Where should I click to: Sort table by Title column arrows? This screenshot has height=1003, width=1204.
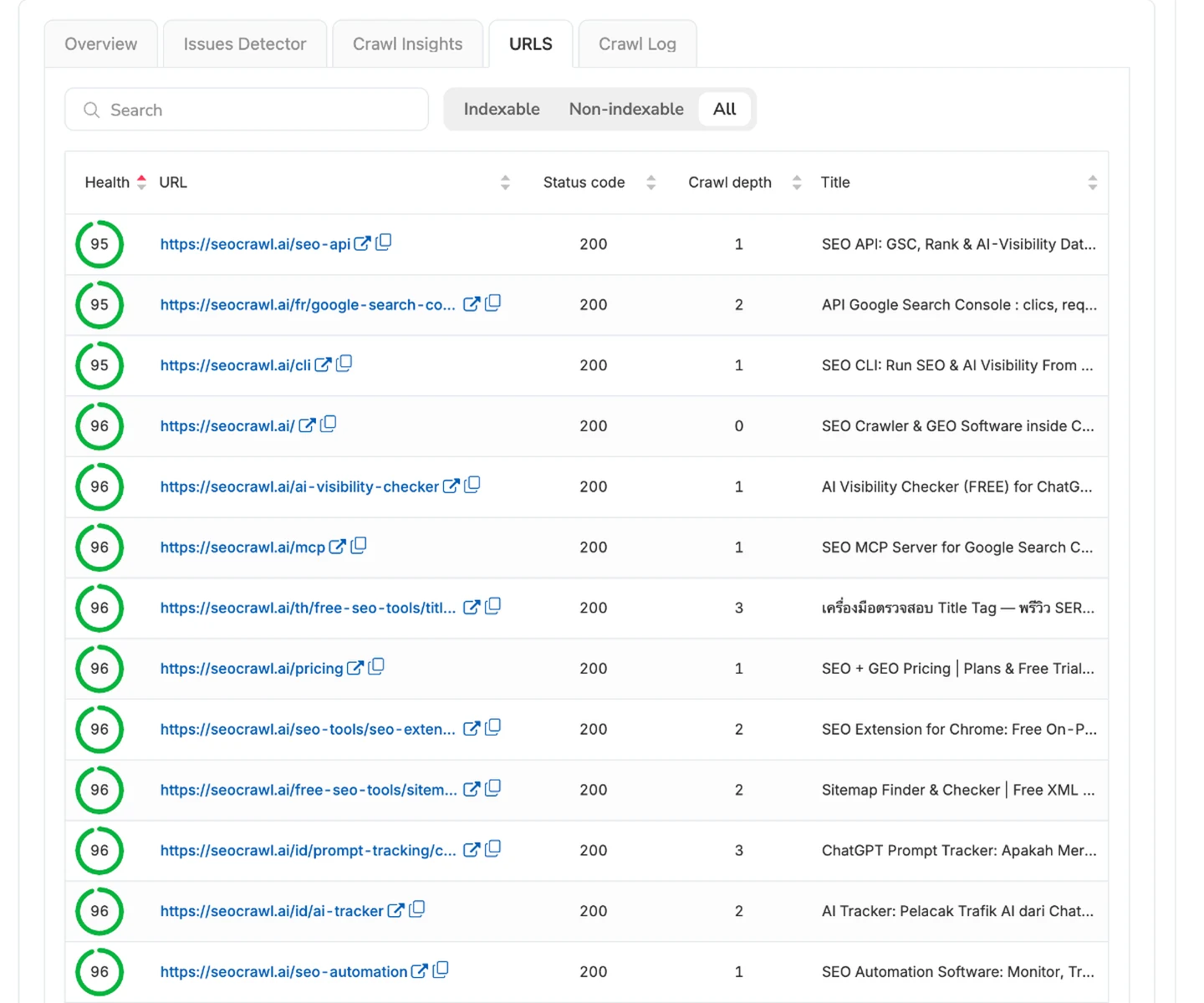tap(1092, 182)
